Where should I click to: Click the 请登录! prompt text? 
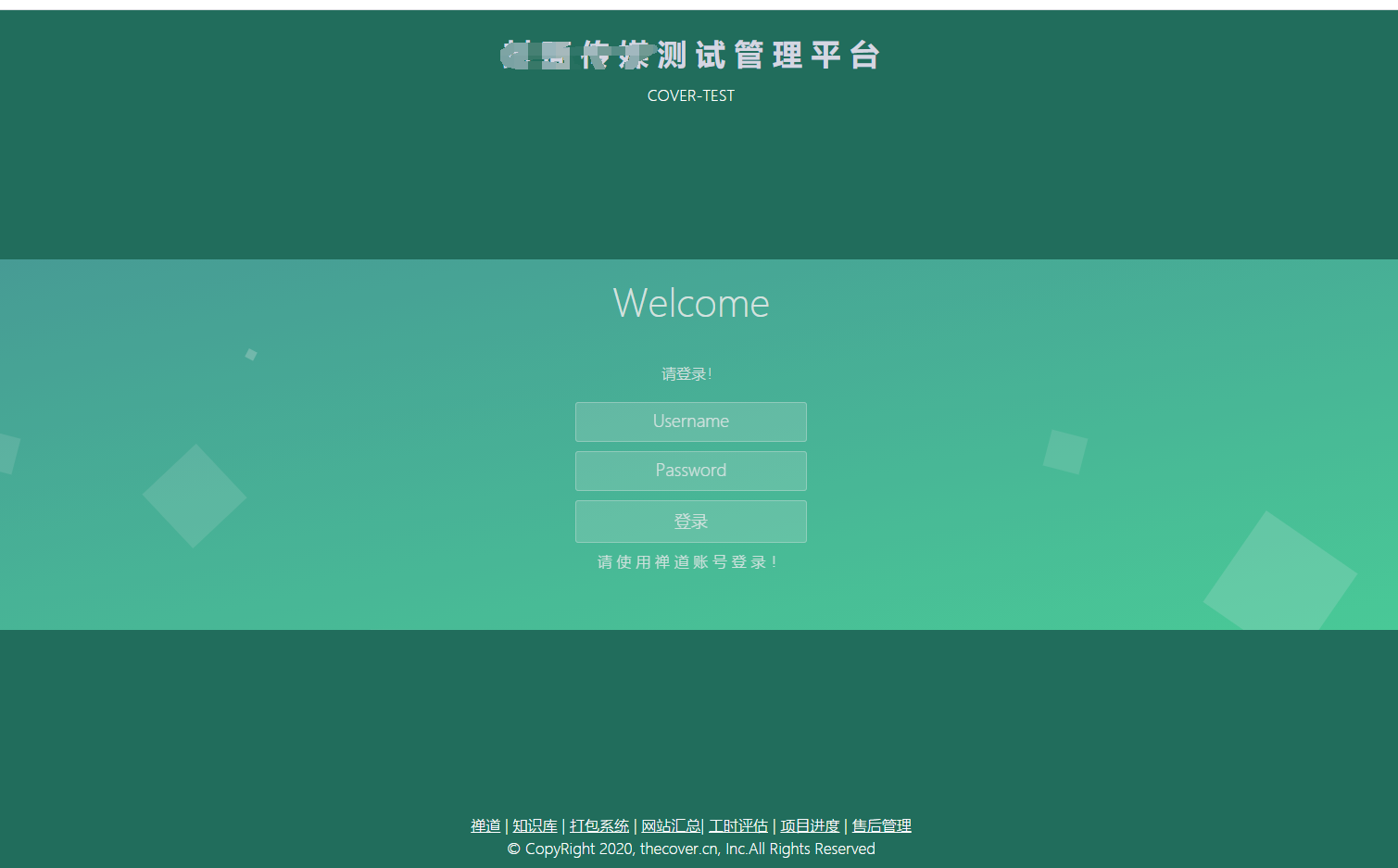(686, 374)
